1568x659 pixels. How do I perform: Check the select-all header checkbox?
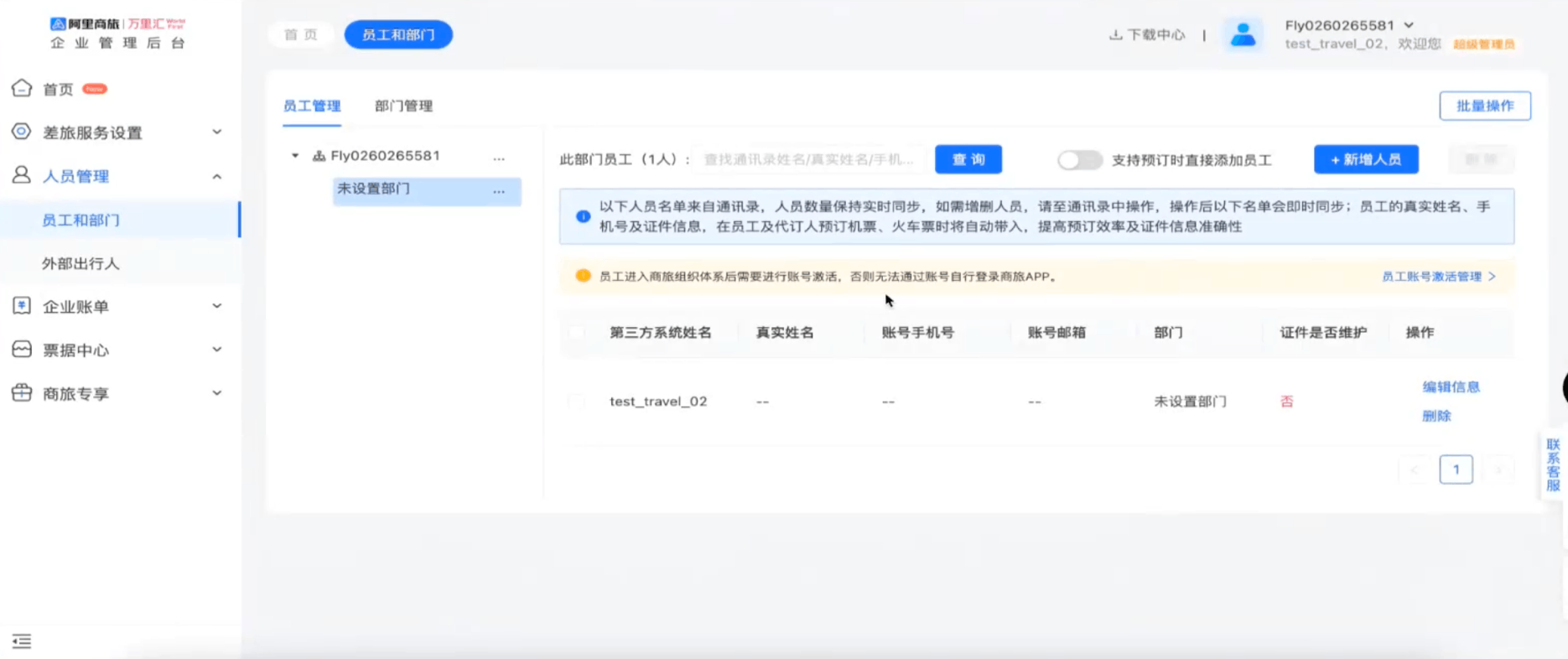(577, 333)
